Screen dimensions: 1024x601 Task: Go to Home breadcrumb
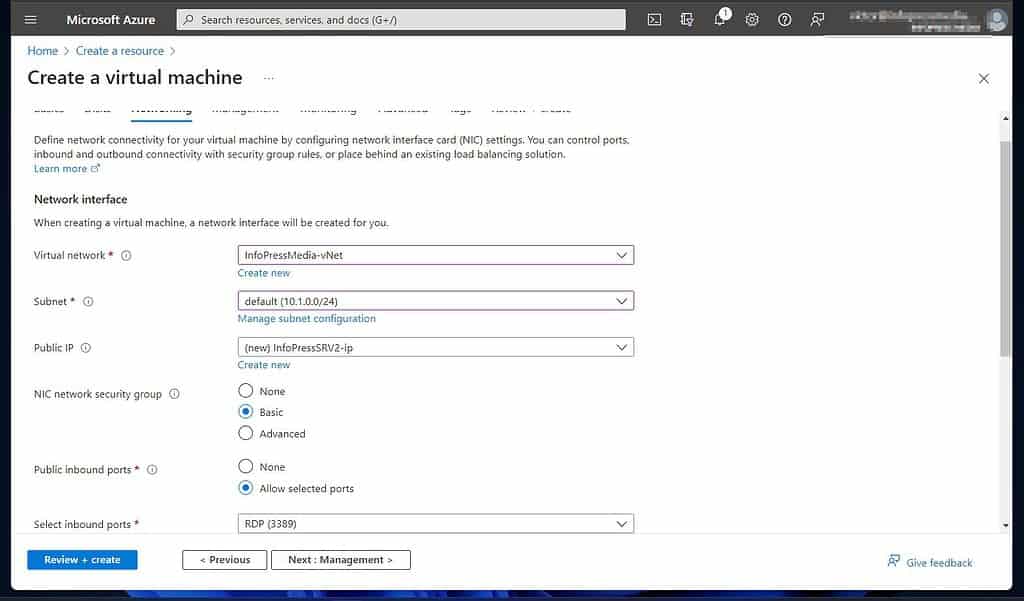pyautogui.click(x=42, y=51)
